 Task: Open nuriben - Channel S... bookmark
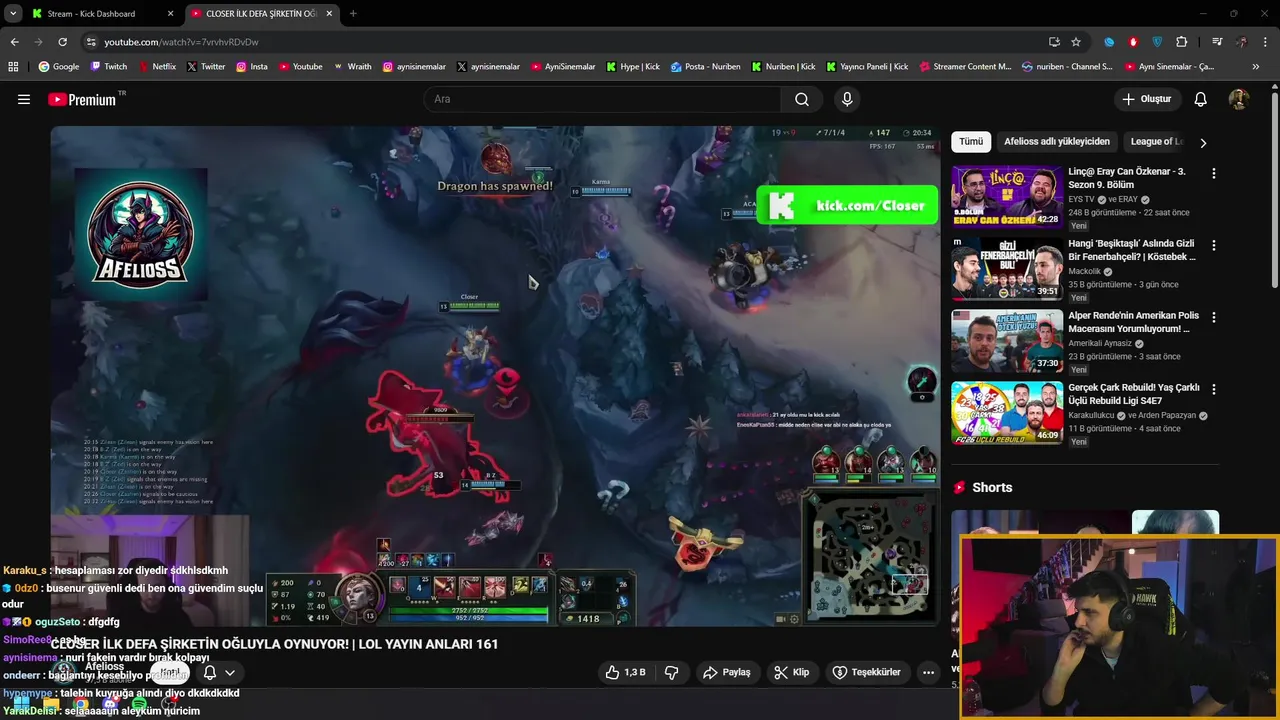coord(1067,67)
